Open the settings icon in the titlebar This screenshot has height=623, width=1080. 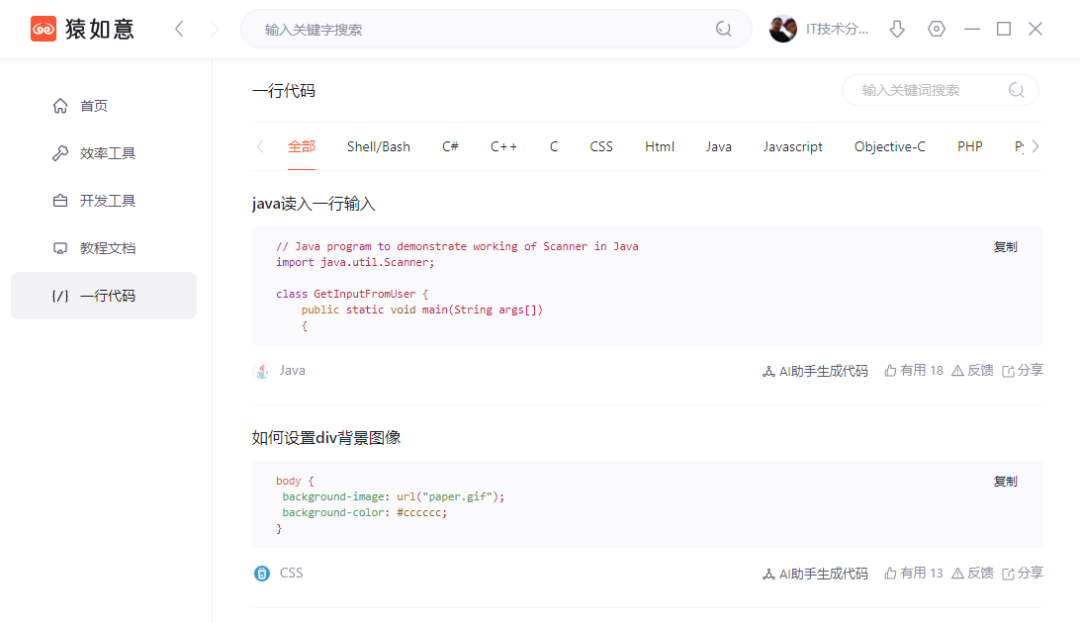click(x=936, y=28)
